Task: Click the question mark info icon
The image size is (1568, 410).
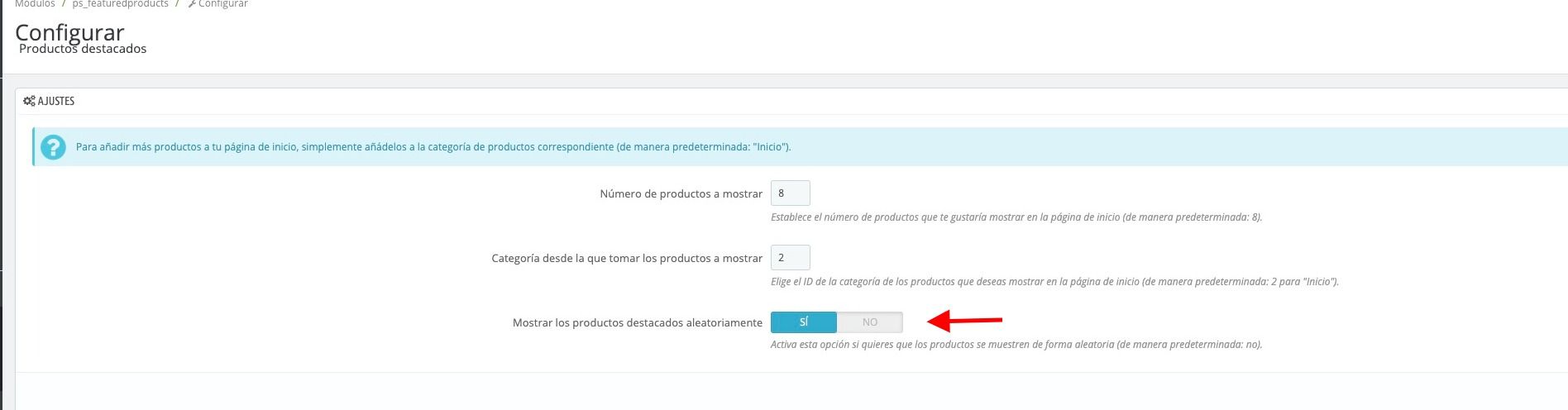Action: click(53, 147)
